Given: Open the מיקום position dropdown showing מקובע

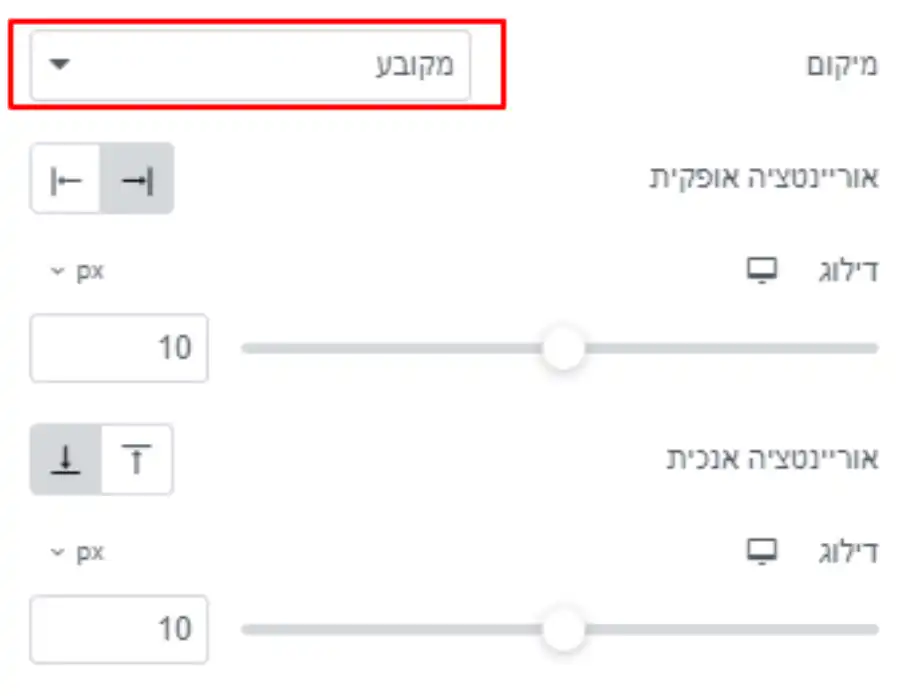Looking at the screenshot, I should point(250,65).
